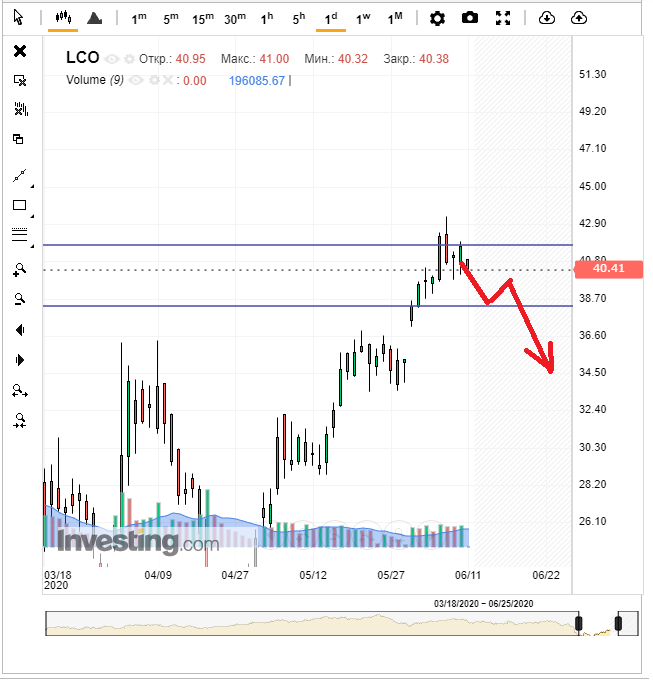The height and width of the screenshot is (698, 653).
Task: Open the candlestick chart style selector
Action: 63,18
